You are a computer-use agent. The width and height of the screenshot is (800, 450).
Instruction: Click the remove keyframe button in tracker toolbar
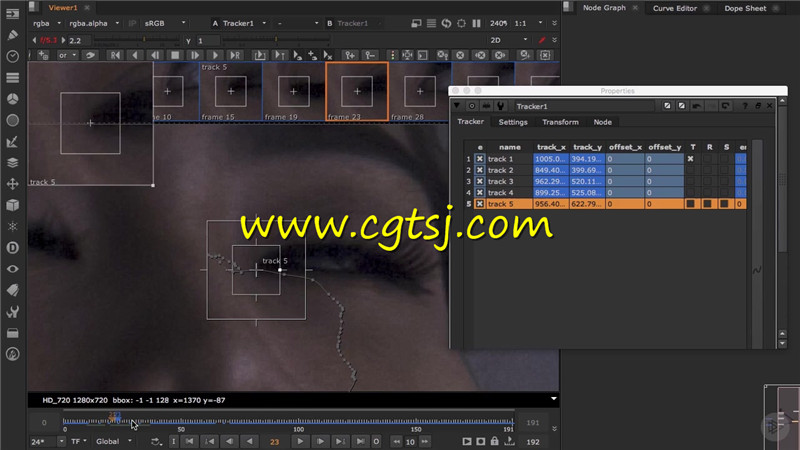(x=370, y=55)
